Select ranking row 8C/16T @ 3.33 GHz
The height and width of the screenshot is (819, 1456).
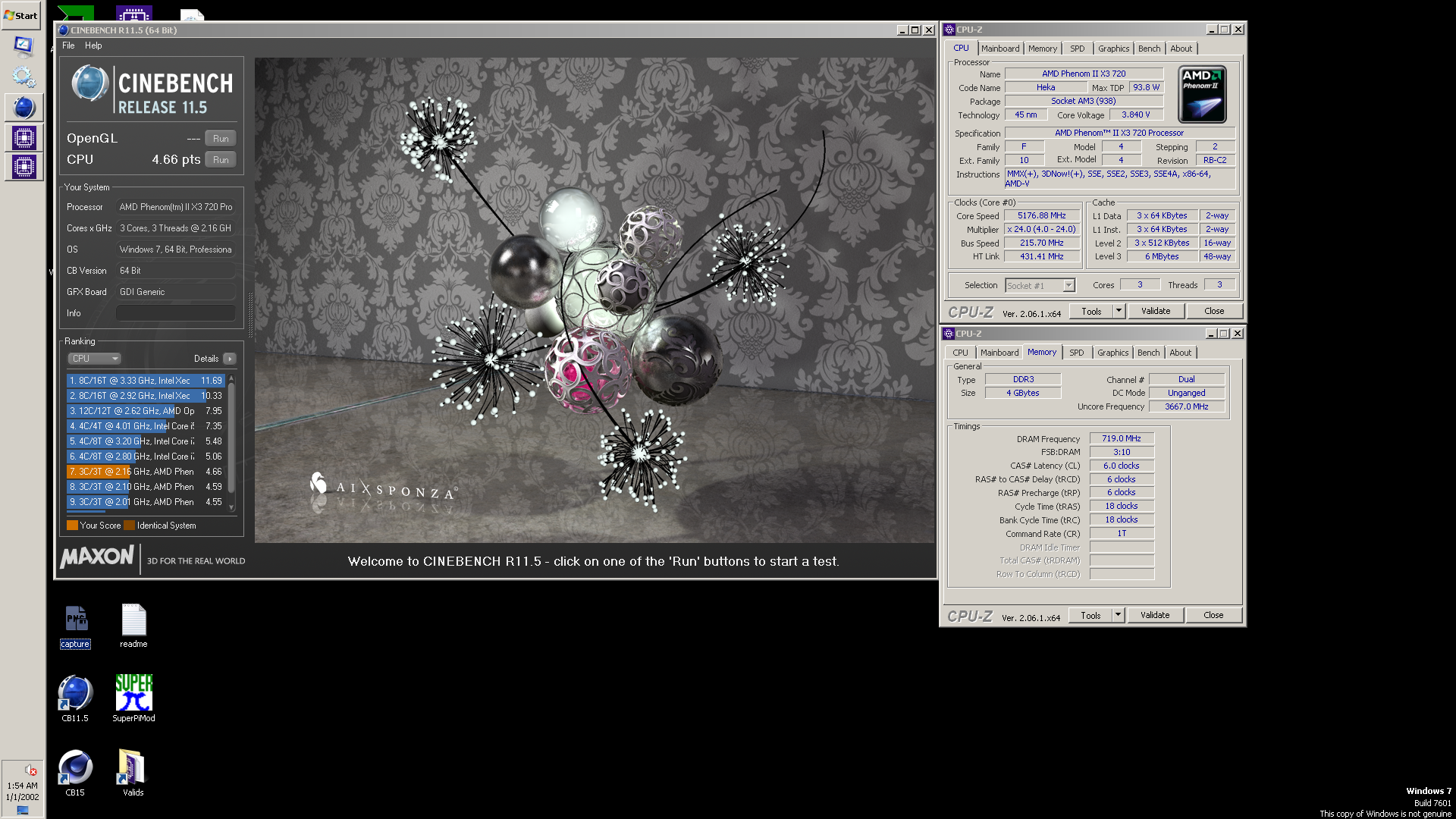click(146, 381)
